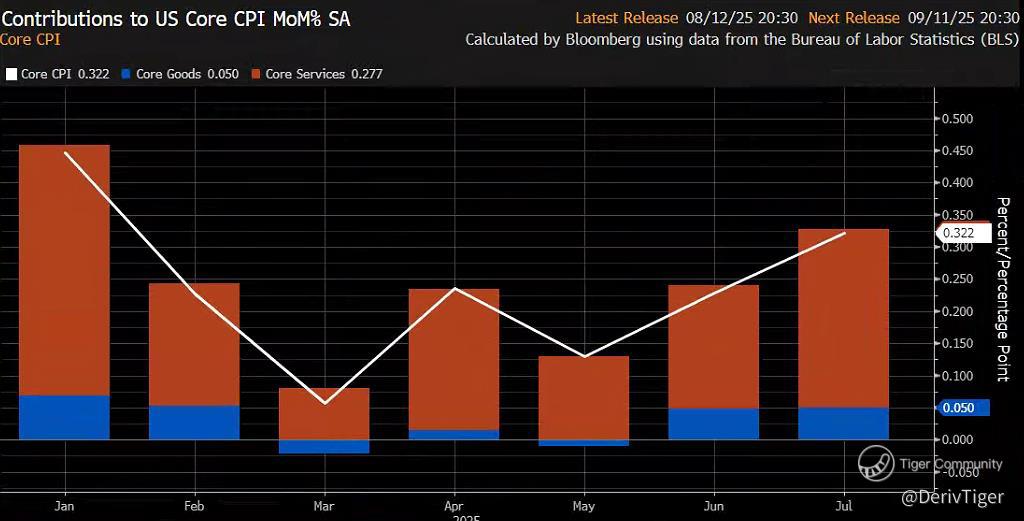Click the 0.400 y-axis tick label
The width and height of the screenshot is (1024, 521).
[958, 183]
